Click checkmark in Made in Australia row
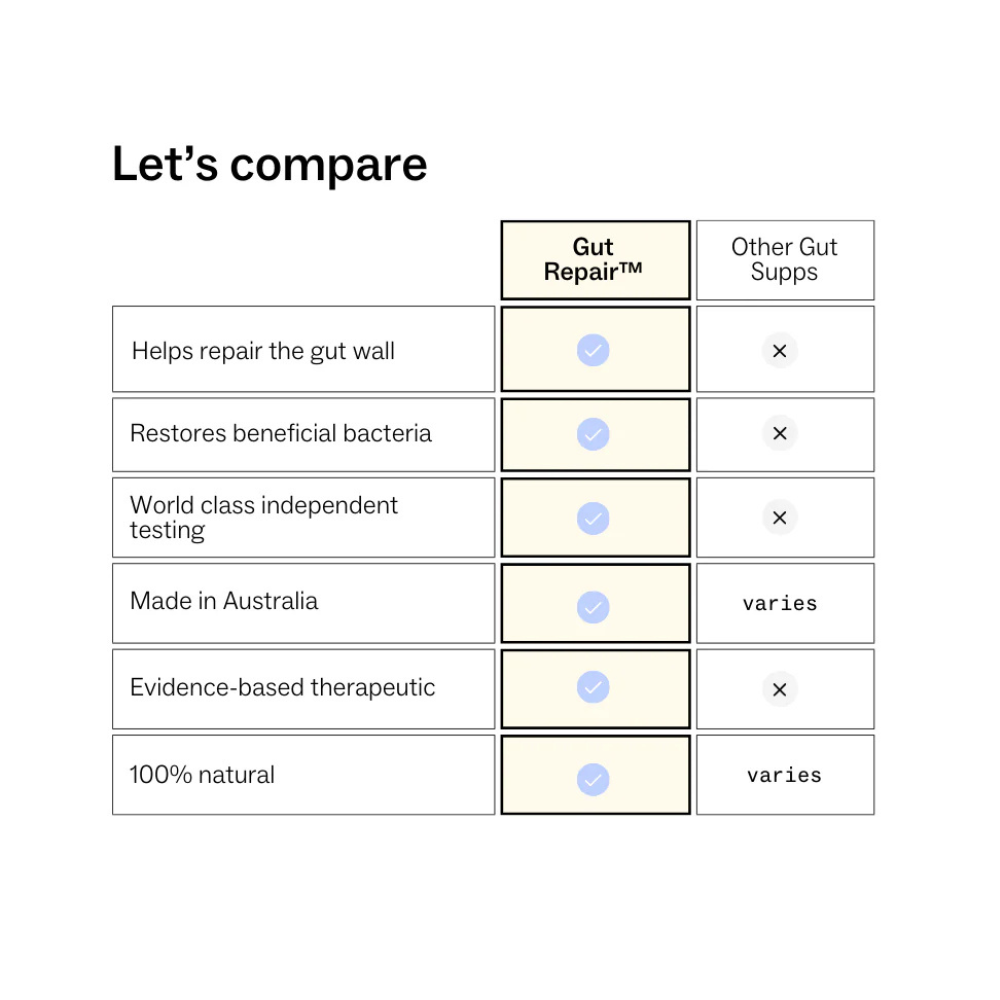The width and height of the screenshot is (1000, 1000). click(x=593, y=607)
